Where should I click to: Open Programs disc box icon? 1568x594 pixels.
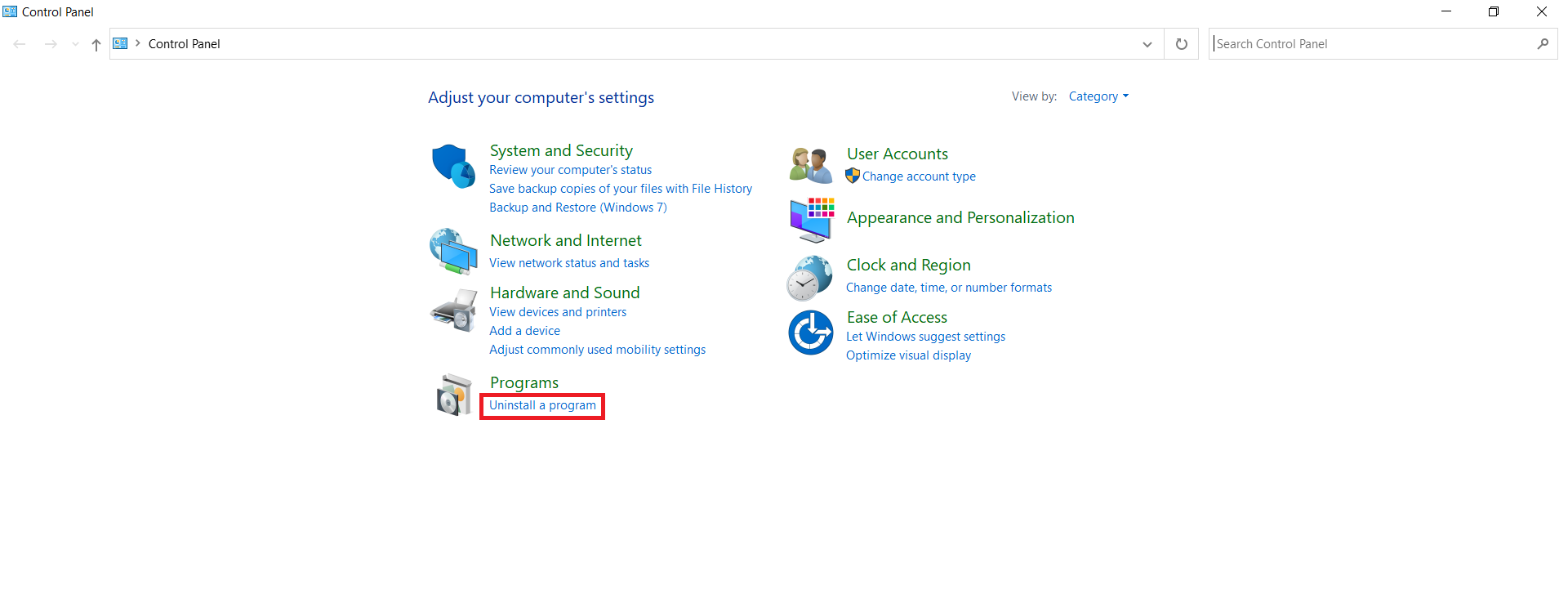(x=453, y=395)
